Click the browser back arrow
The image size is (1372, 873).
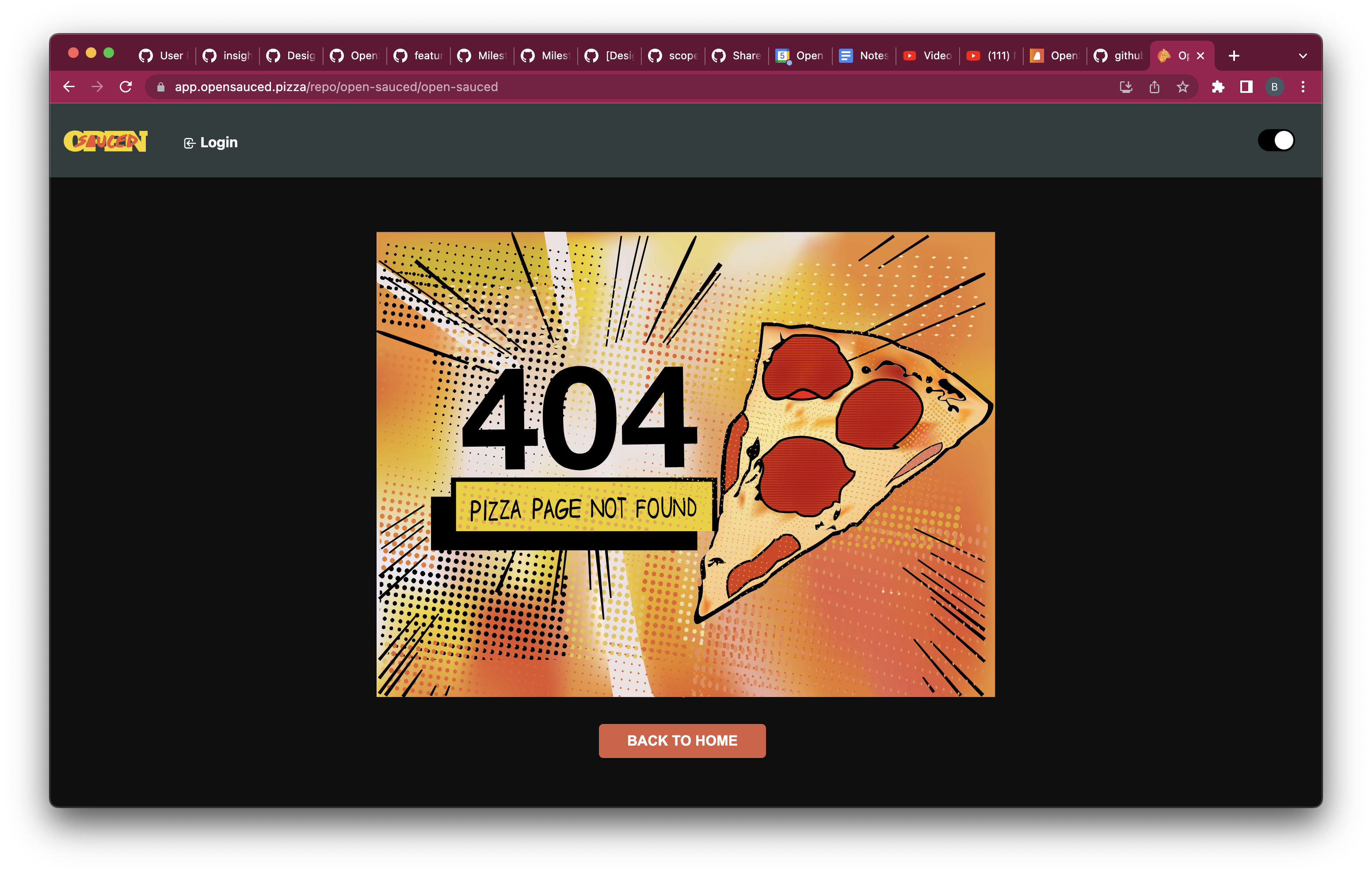[69, 87]
